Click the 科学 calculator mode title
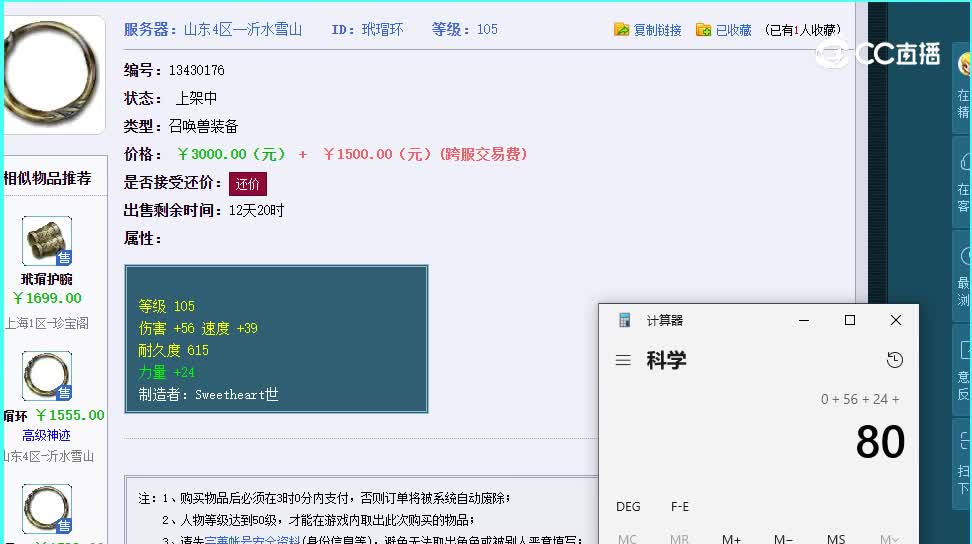The width and height of the screenshot is (972, 544). point(666,360)
